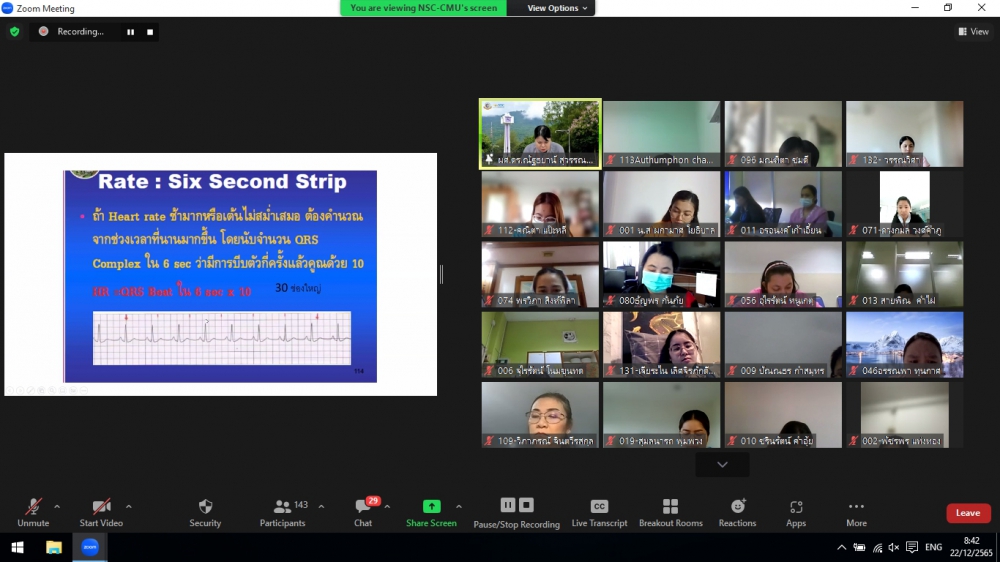
Task: Open the Reactions menu
Action: tap(737, 512)
